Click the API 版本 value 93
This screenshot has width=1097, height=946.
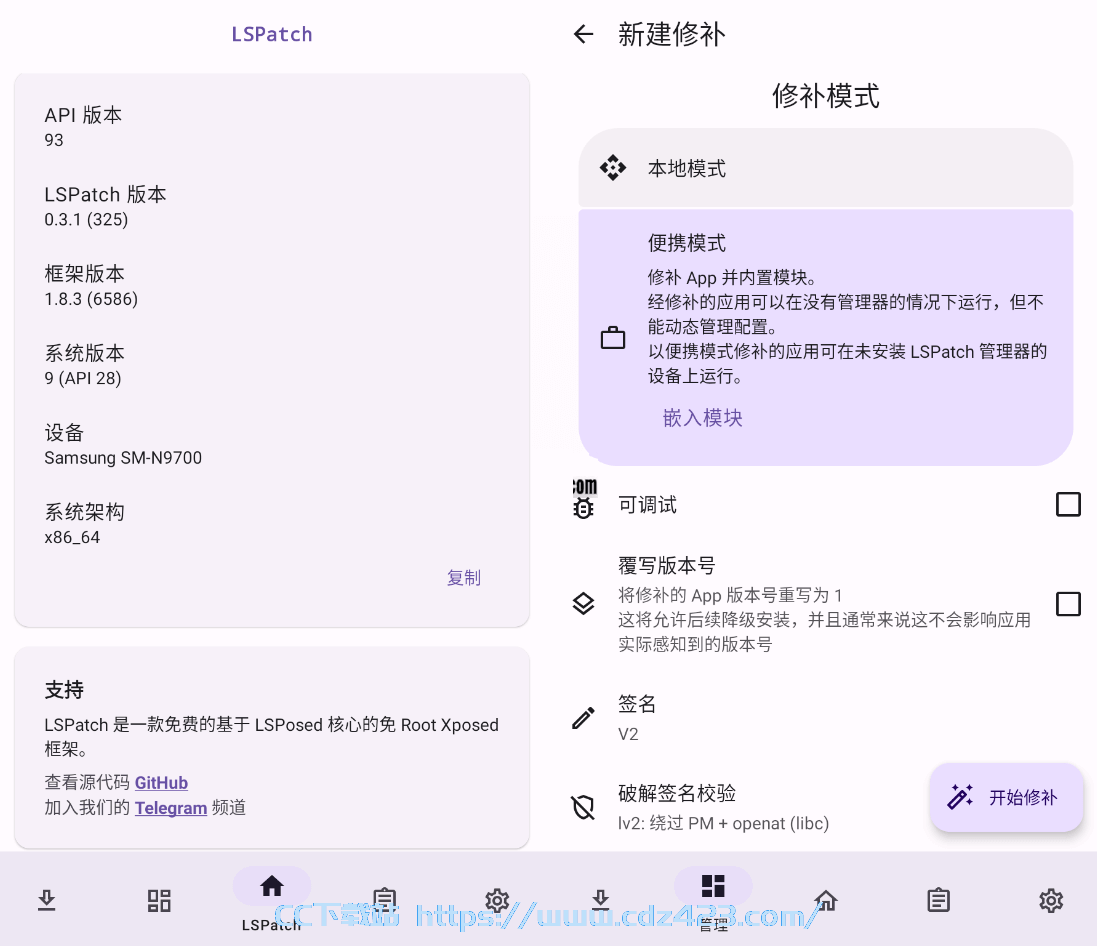coord(54,140)
